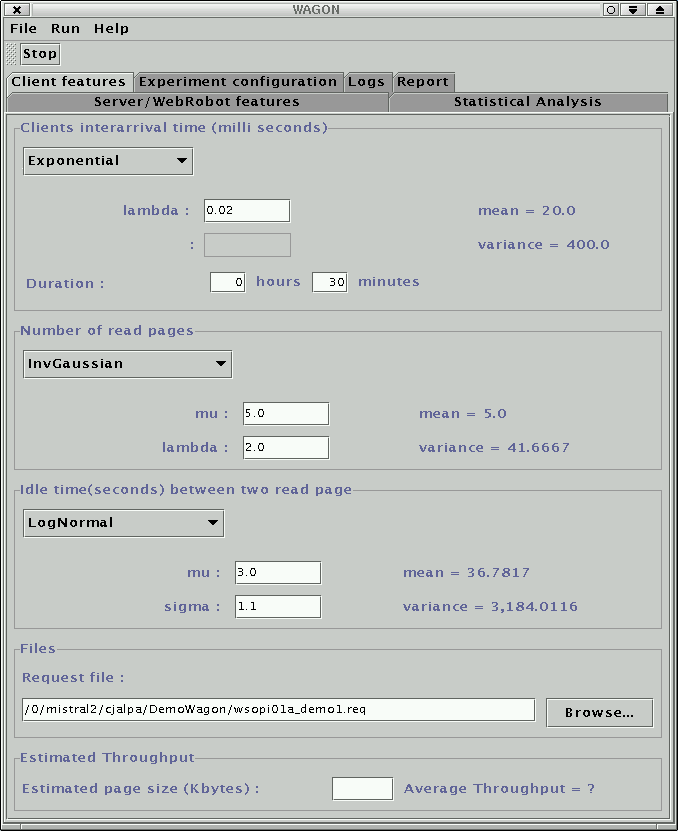Screen dimensions: 678x831
Task: Open the Exponential distribution dropdown
Action: [108, 161]
